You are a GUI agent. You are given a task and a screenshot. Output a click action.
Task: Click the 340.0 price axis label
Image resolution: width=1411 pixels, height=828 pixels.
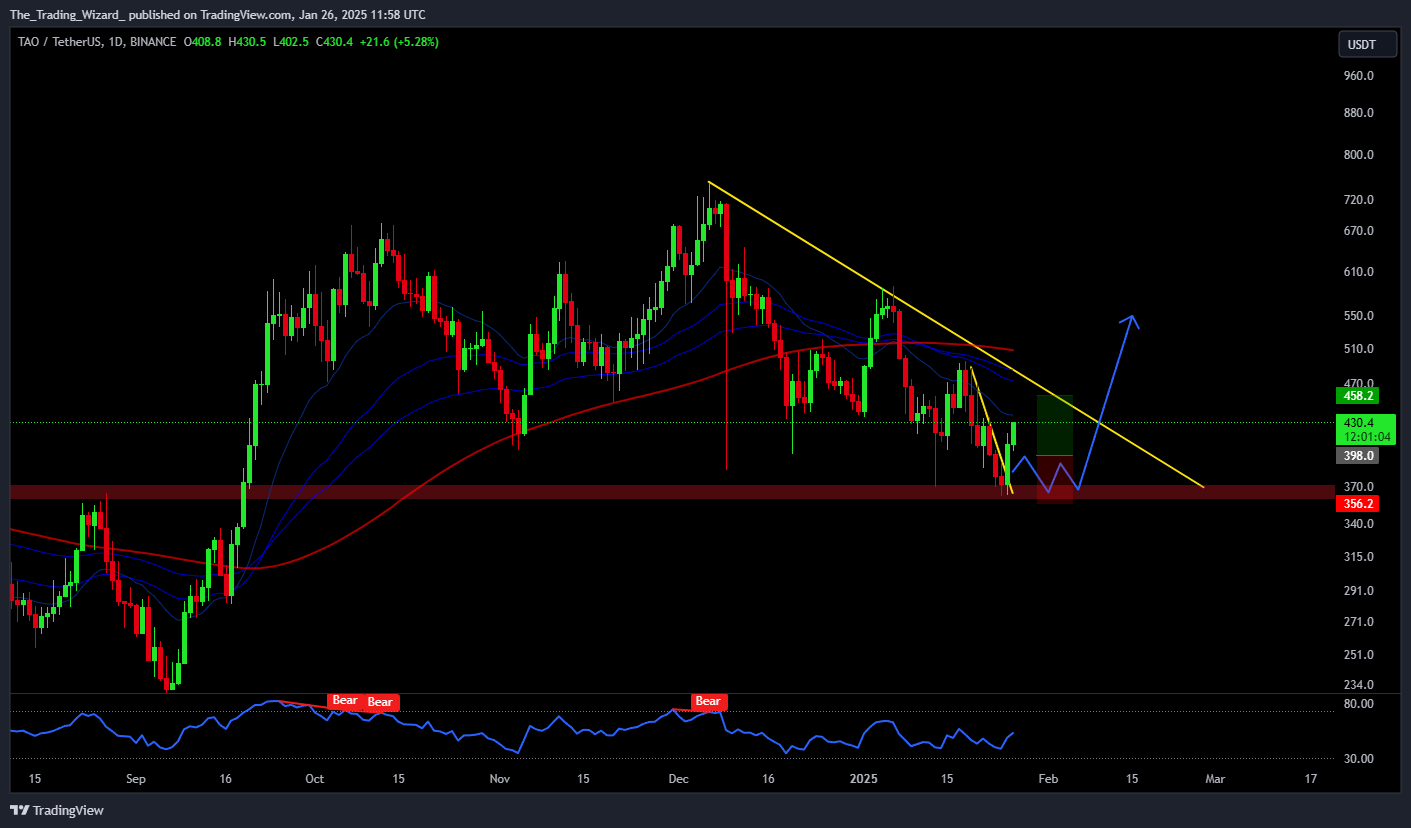tap(1359, 524)
